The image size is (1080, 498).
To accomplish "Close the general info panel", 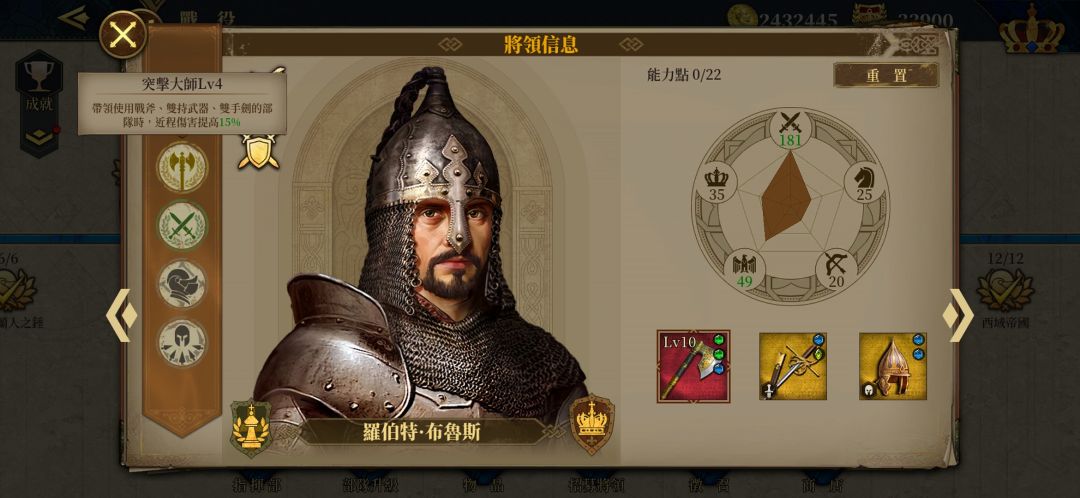I will (123, 34).
